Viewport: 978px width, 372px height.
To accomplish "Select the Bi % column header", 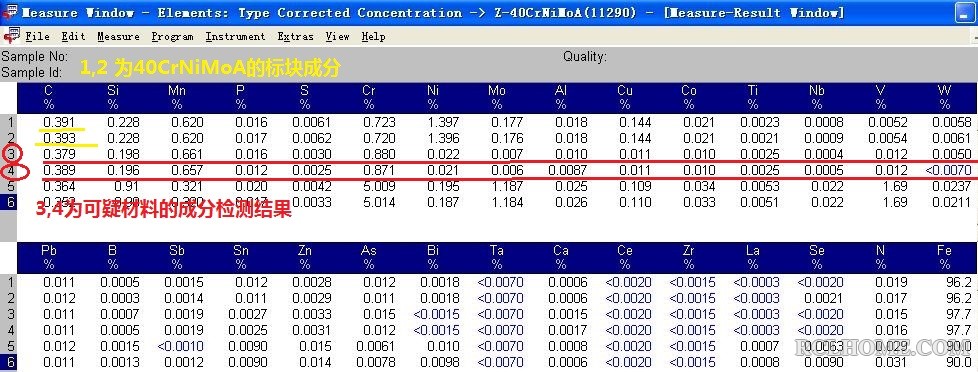I will pos(433,257).
